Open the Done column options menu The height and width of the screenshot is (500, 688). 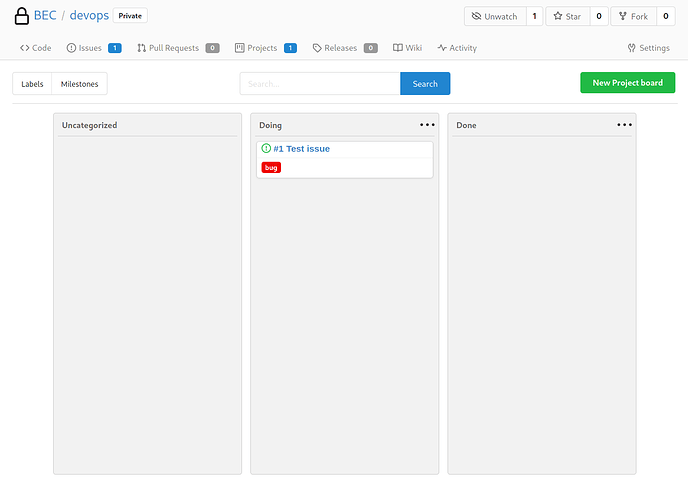624,125
